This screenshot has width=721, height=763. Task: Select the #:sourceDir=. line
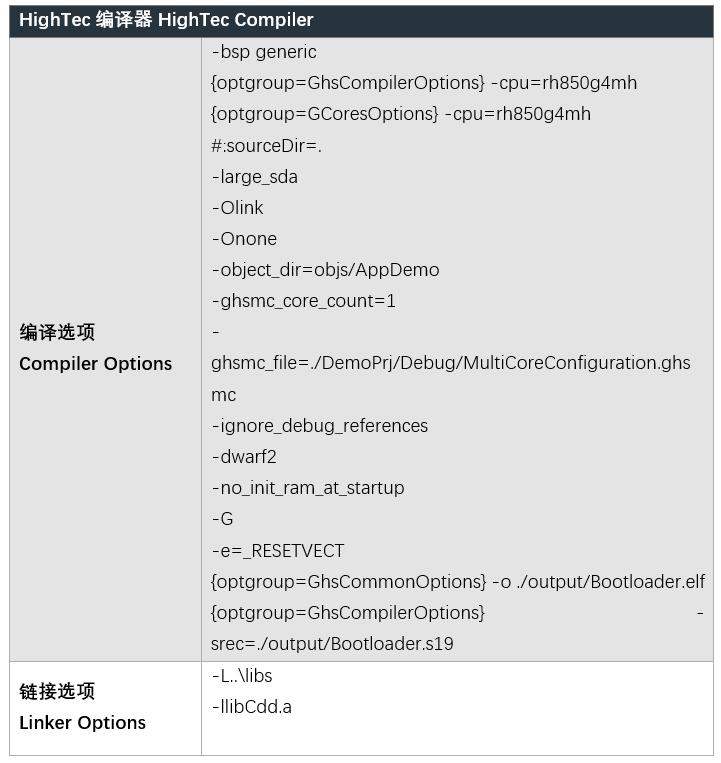pyautogui.click(x=266, y=146)
